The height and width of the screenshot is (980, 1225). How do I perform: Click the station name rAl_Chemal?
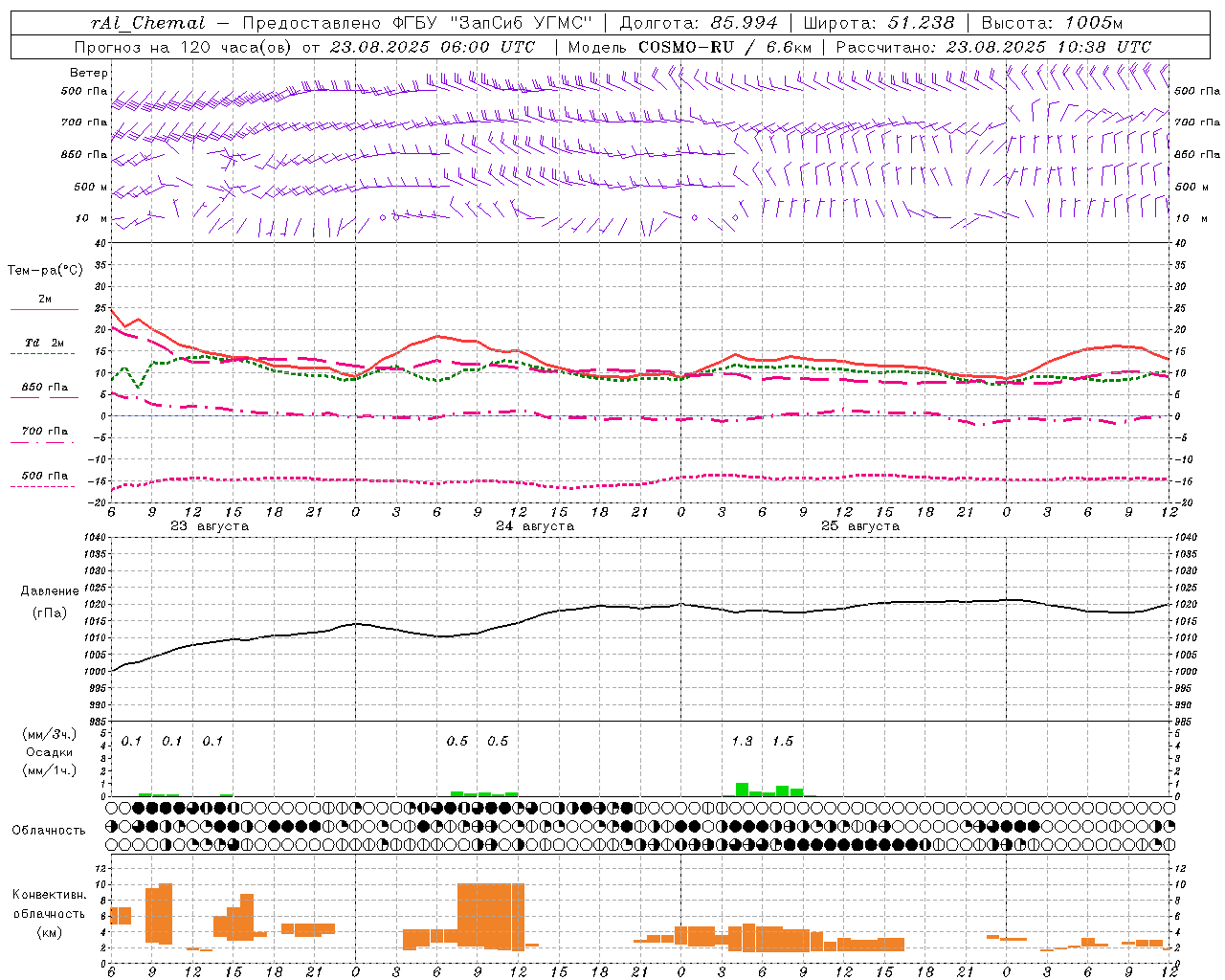147,23
